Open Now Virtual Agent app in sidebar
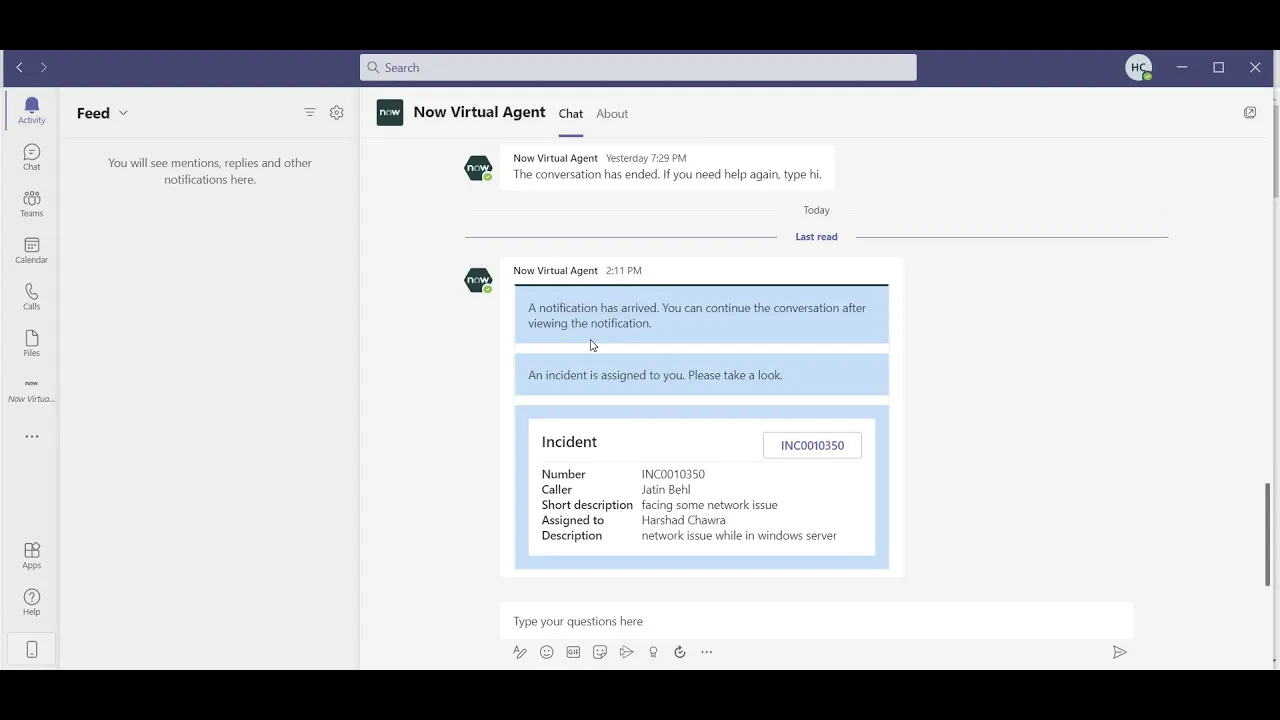The width and height of the screenshot is (1280, 720). (x=31, y=390)
